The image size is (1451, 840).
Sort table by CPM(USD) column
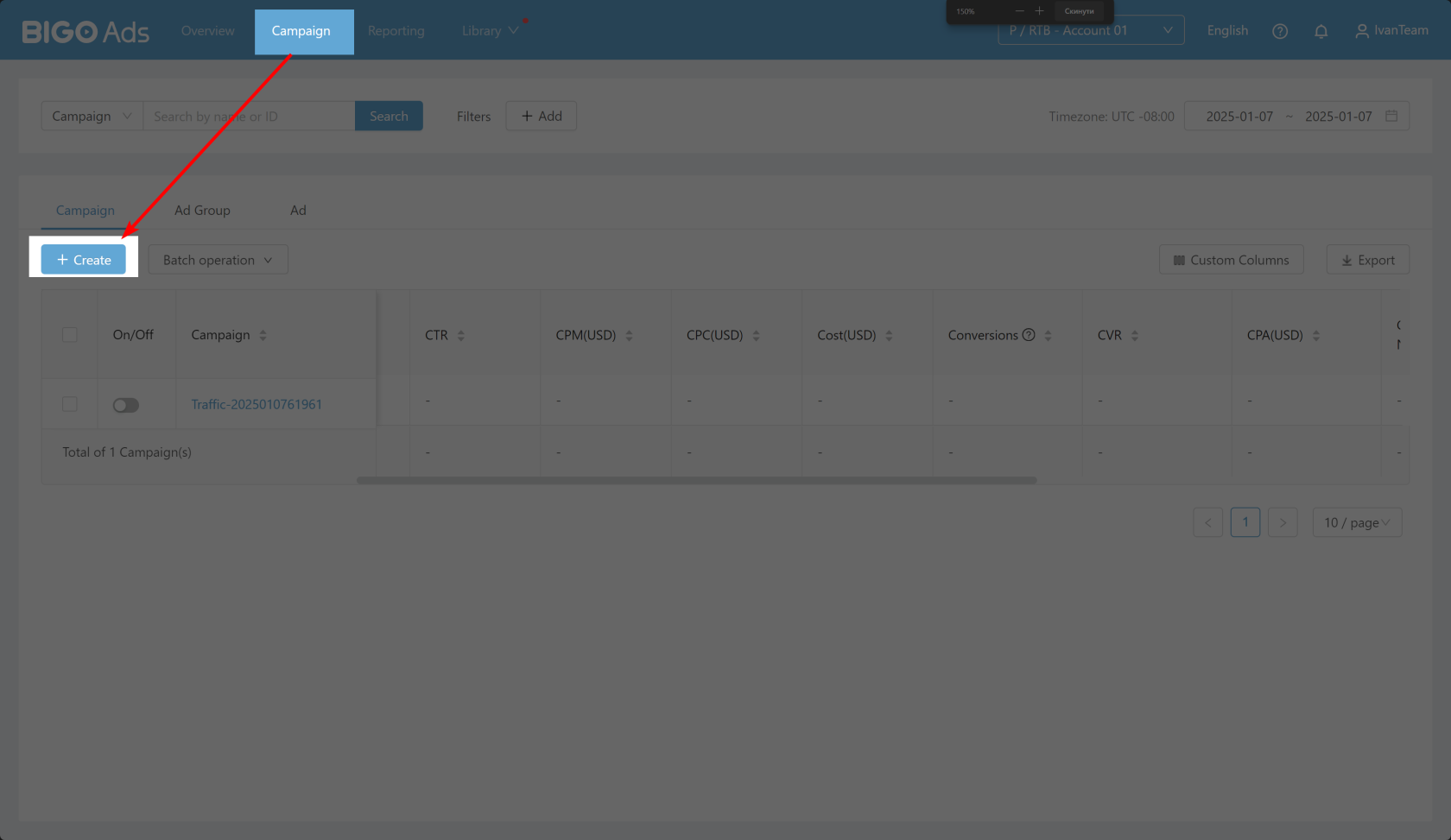click(629, 335)
